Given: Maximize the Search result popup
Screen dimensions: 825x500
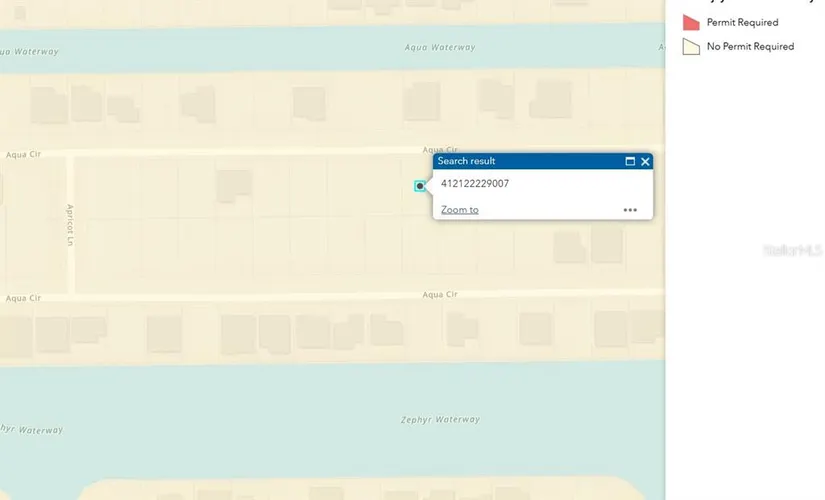Looking at the screenshot, I should (630, 161).
